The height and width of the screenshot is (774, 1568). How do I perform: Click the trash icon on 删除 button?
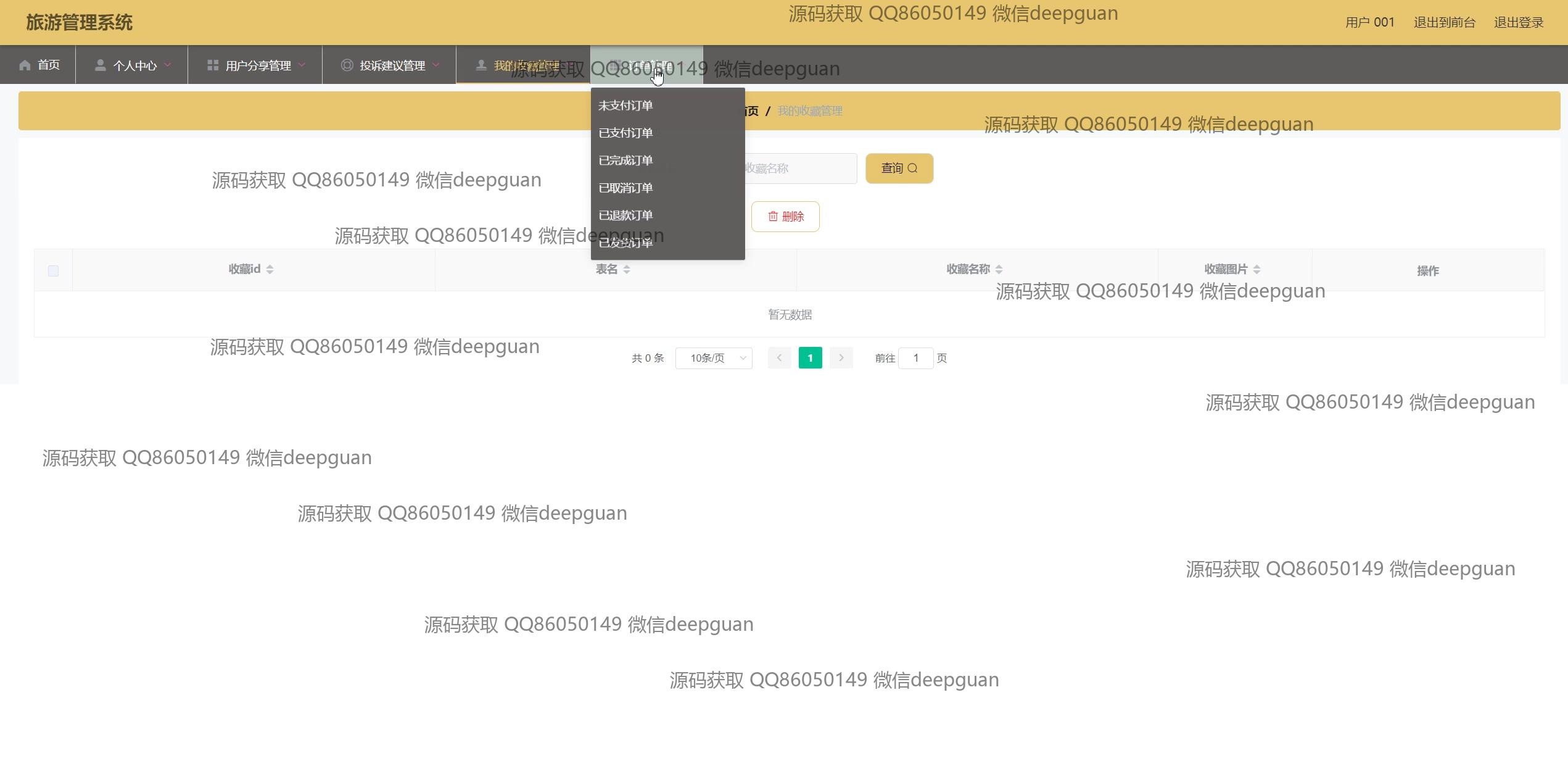[x=773, y=217]
